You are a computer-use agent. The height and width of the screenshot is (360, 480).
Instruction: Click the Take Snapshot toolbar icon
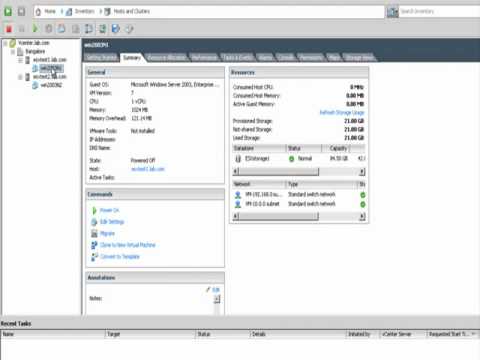pyautogui.click(x=62, y=29)
